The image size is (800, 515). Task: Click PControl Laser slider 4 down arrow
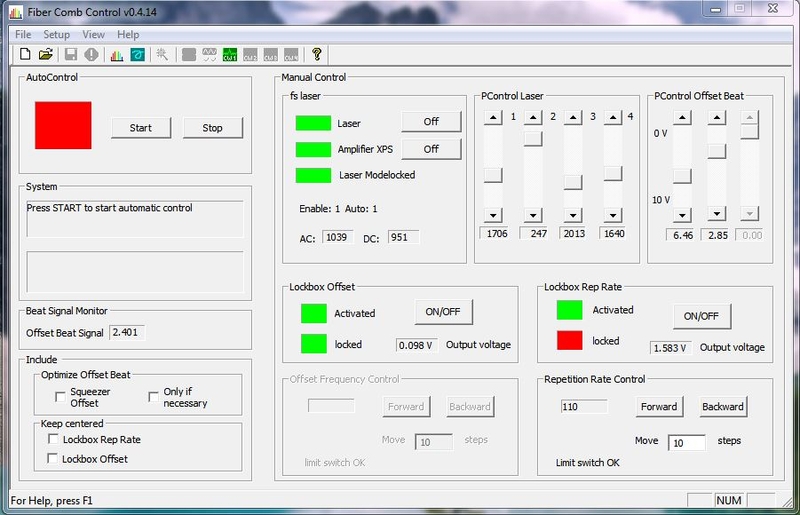(613, 215)
